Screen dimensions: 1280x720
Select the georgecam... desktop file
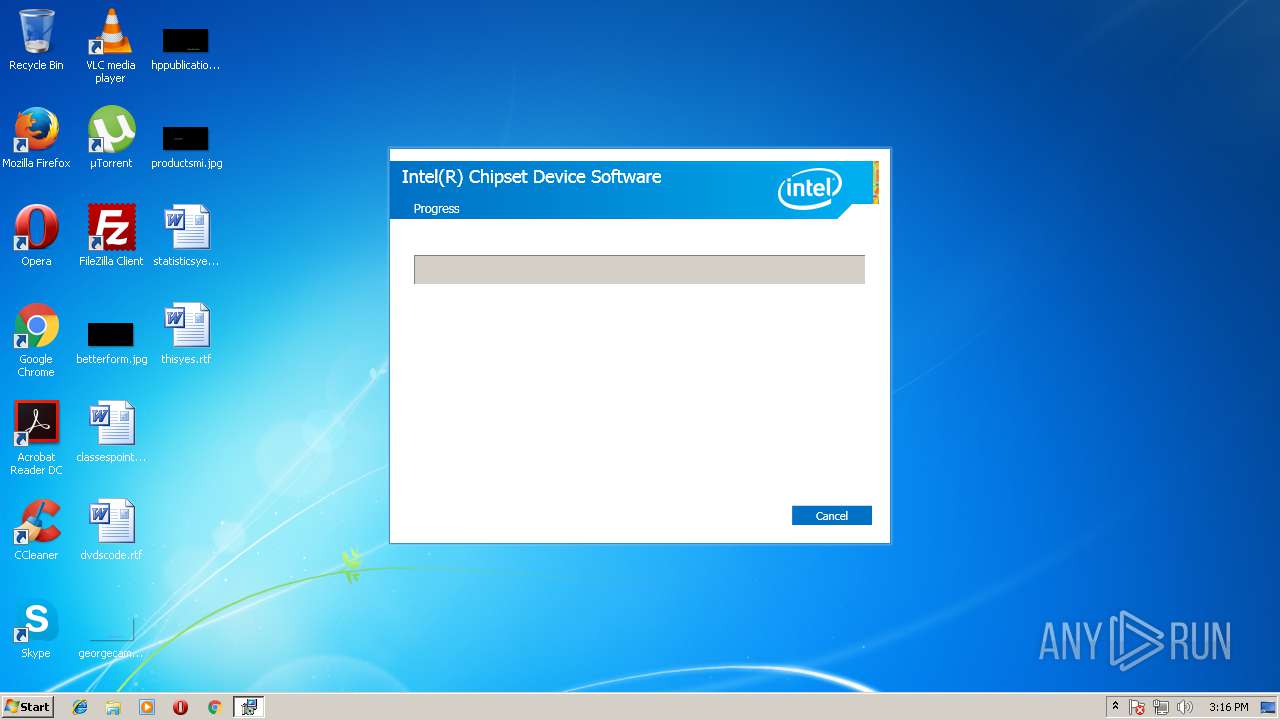click(111, 637)
